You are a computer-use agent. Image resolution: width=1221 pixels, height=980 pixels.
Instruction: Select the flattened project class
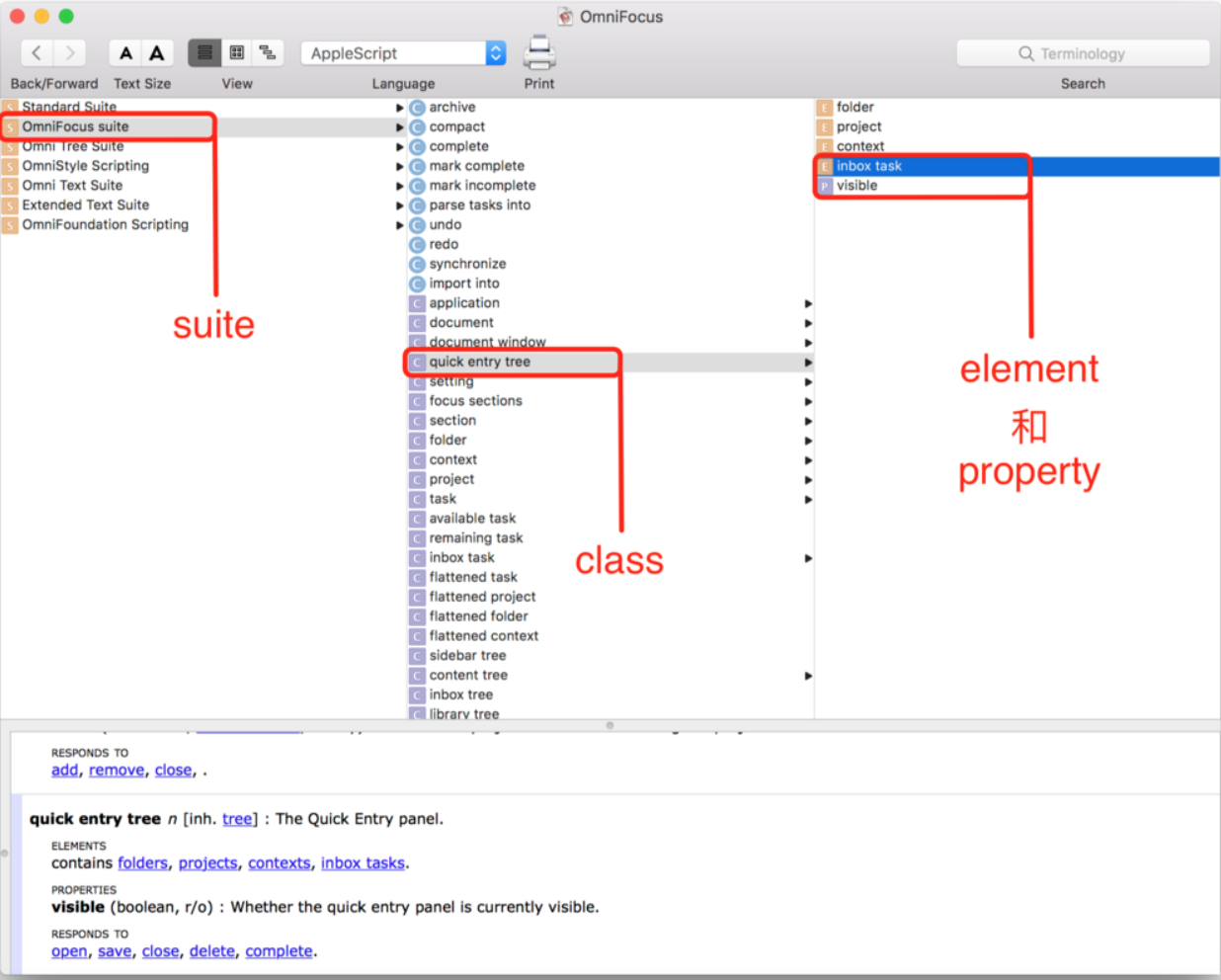pyautogui.click(x=610, y=597)
